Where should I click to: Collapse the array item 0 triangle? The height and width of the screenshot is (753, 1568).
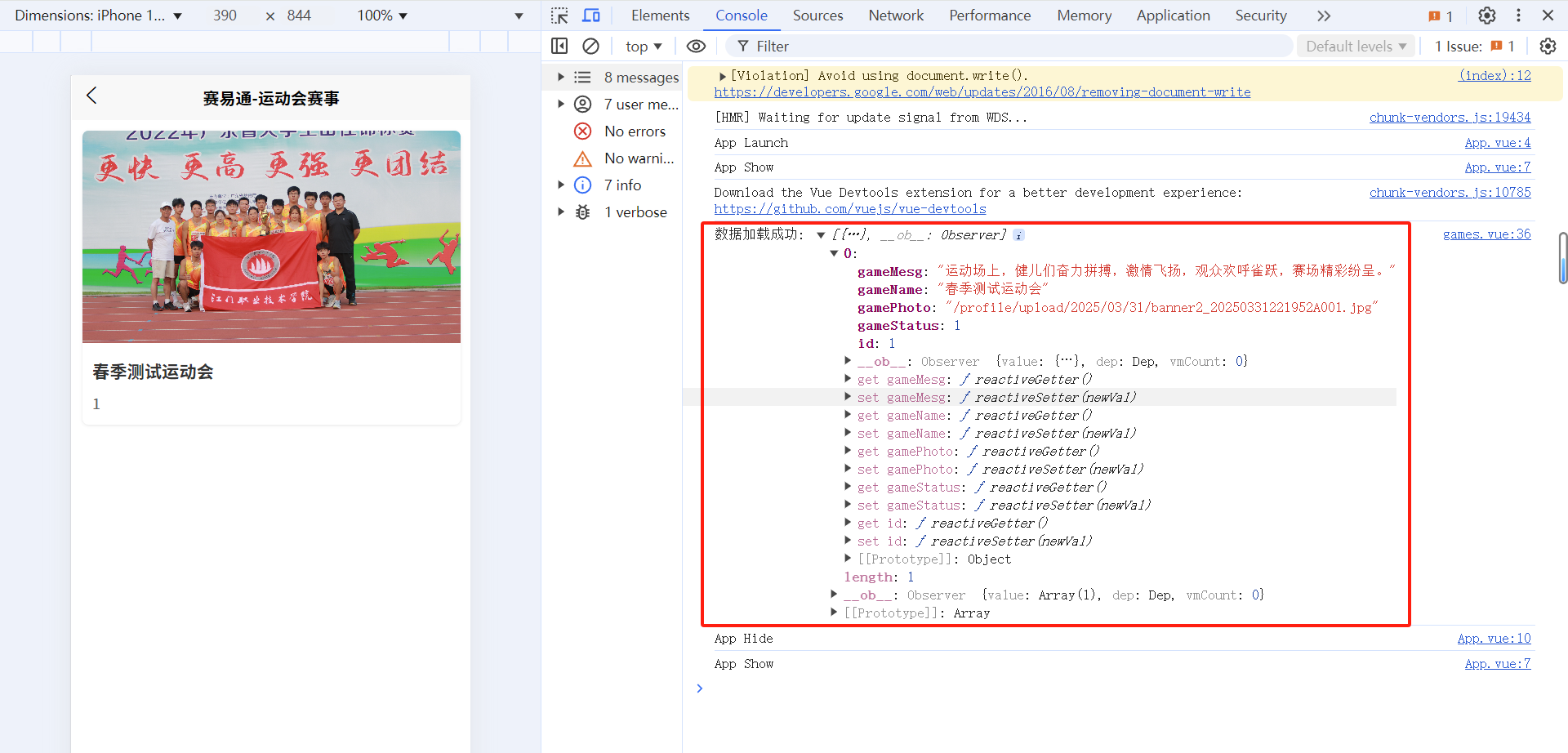pos(834,253)
